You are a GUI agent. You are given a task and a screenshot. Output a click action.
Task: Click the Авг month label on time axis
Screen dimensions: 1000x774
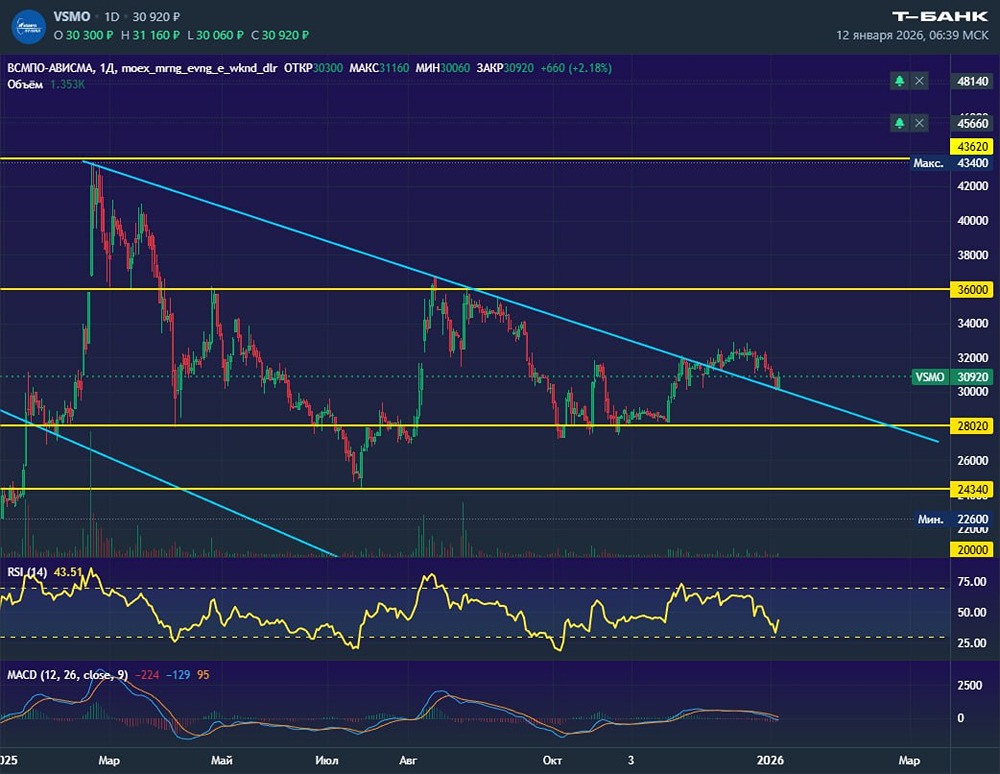point(408,760)
